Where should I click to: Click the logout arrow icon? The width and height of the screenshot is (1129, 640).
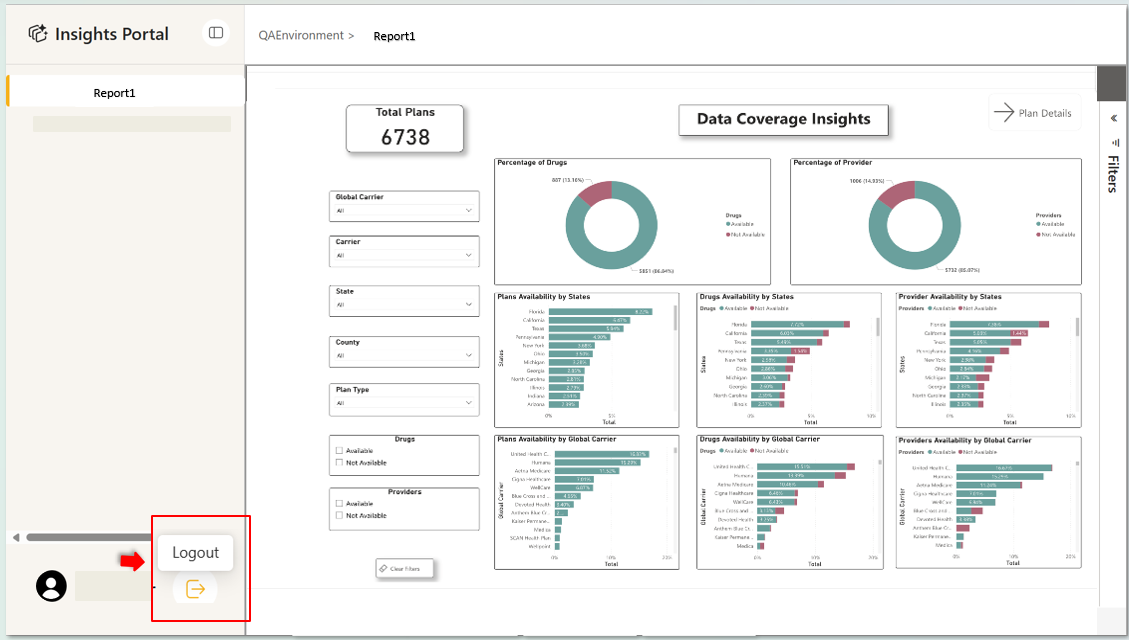tap(196, 589)
